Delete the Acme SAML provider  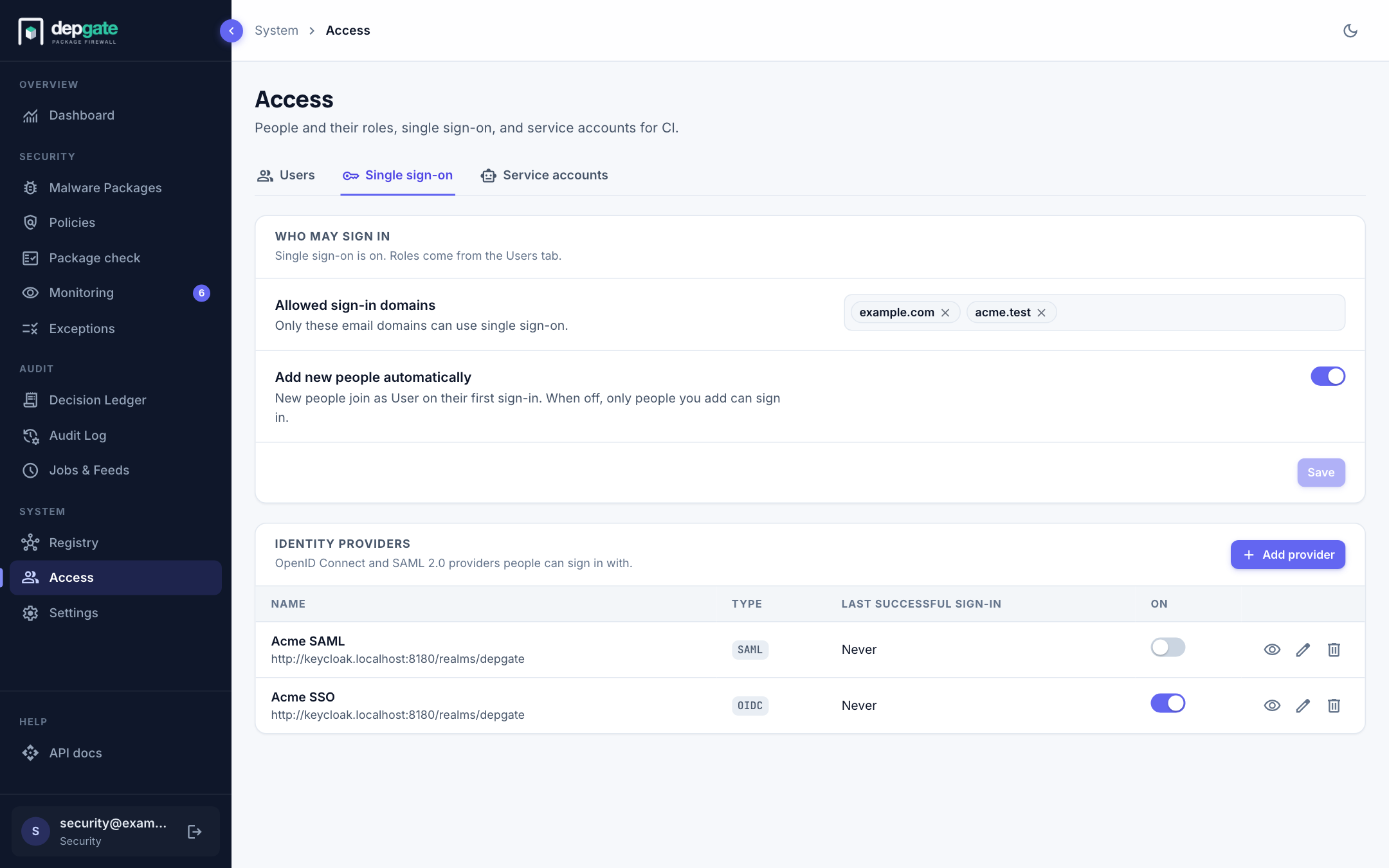coord(1334,649)
